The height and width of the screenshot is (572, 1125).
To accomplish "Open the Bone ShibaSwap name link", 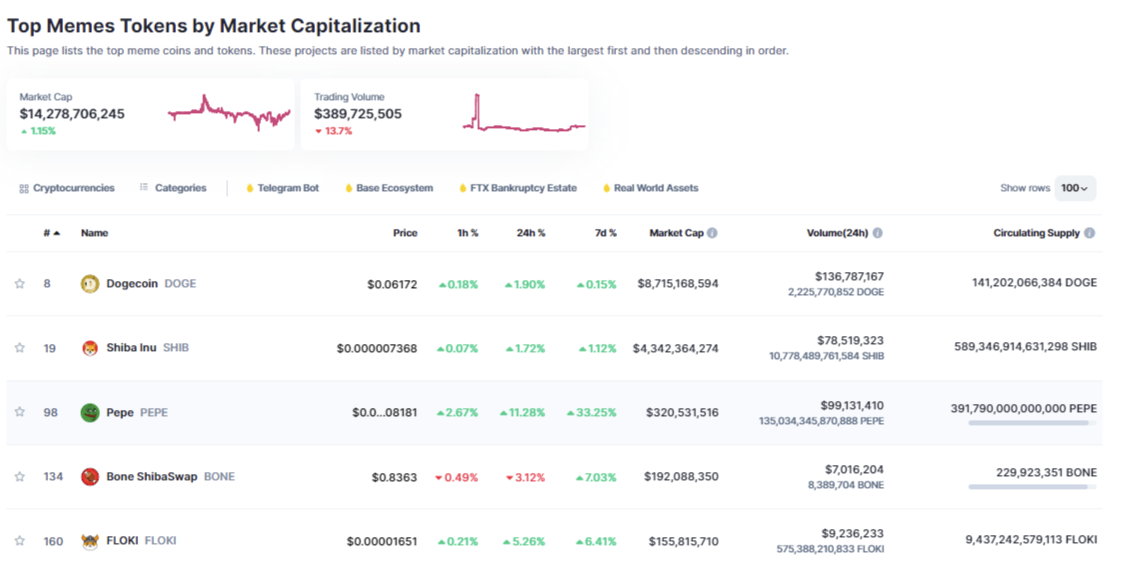I will [x=151, y=477].
